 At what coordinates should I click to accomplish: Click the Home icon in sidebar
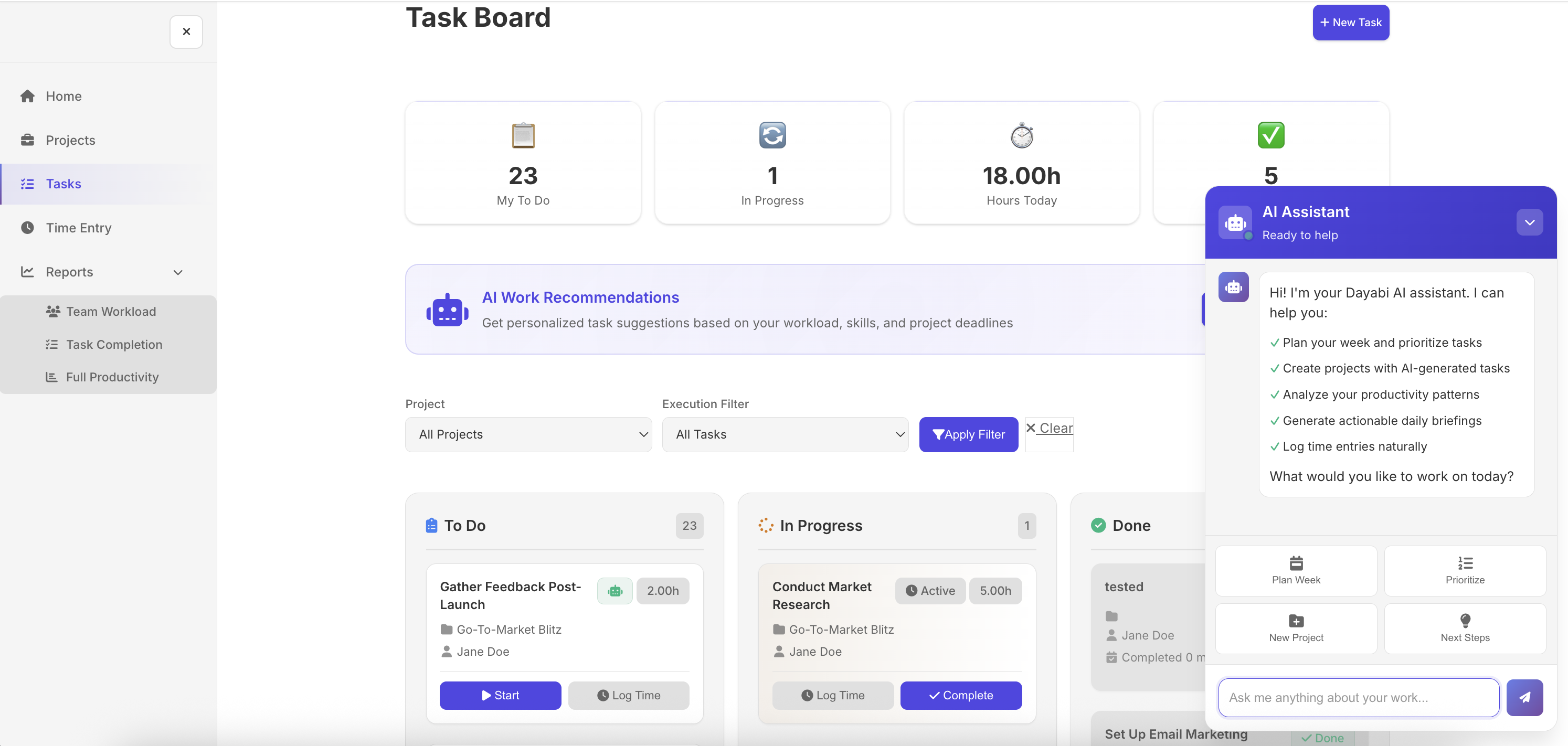(27, 96)
